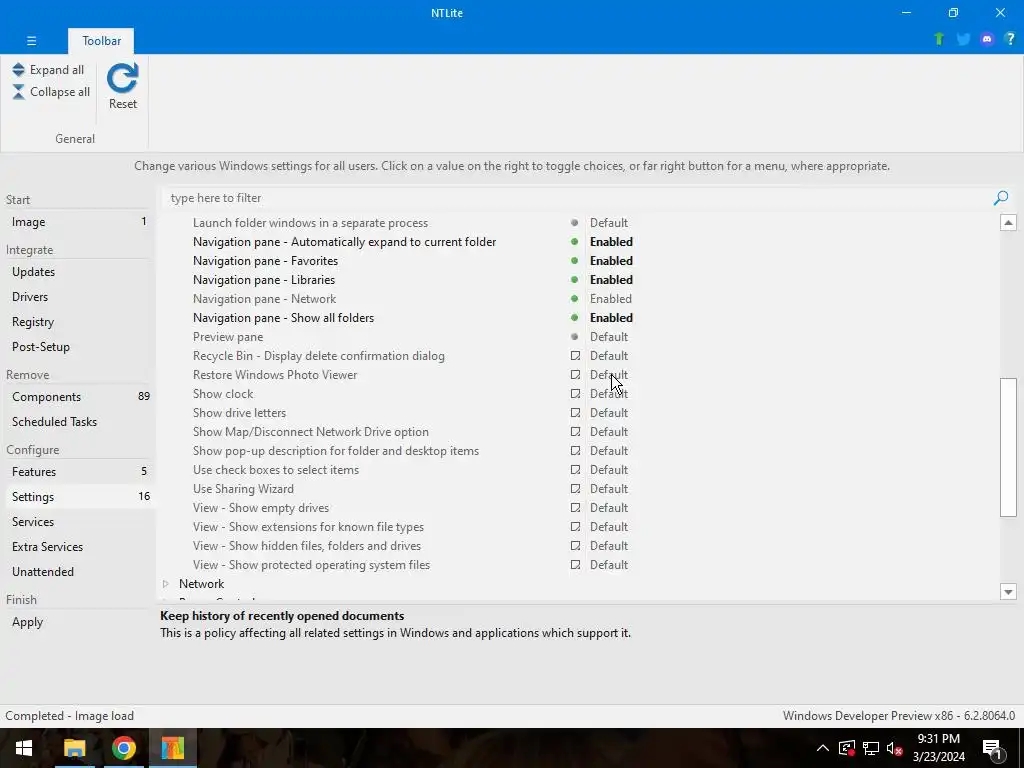Open the notification center icon

pyautogui.click(x=992, y=749)
